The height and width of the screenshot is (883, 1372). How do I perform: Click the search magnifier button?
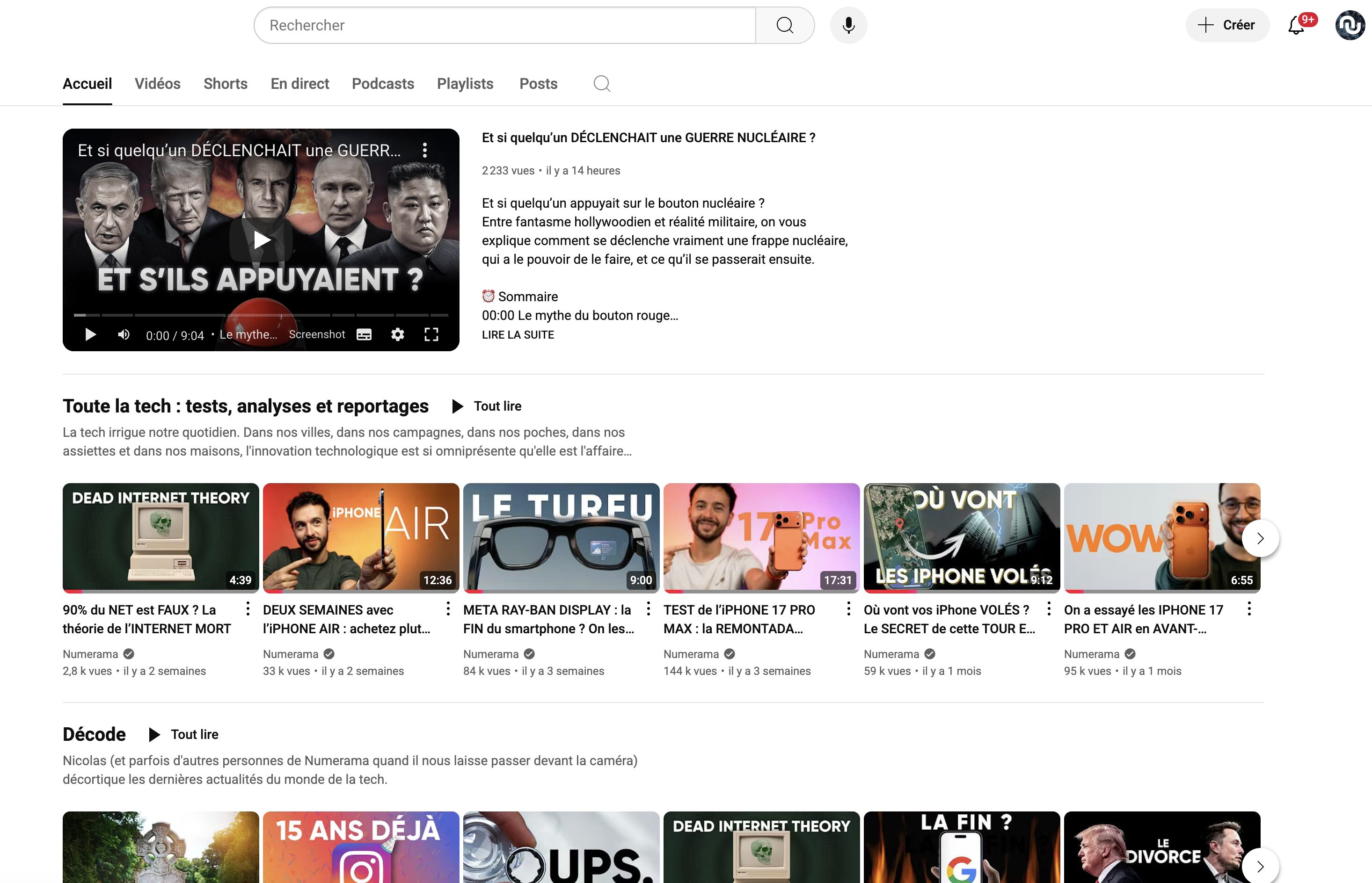(785, 25)
